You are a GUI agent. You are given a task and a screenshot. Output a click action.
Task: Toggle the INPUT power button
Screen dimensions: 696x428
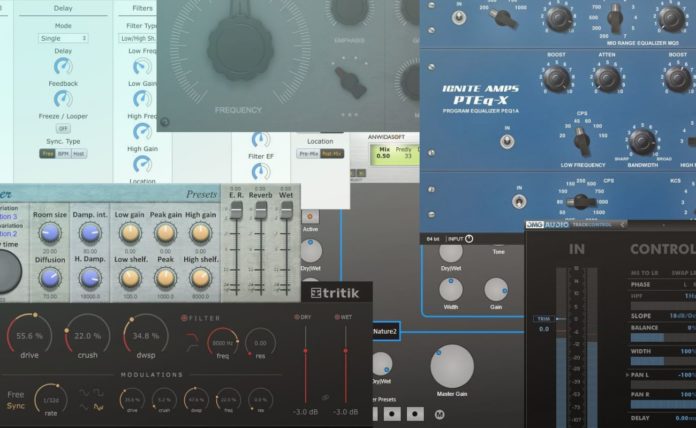pos(468,239)
